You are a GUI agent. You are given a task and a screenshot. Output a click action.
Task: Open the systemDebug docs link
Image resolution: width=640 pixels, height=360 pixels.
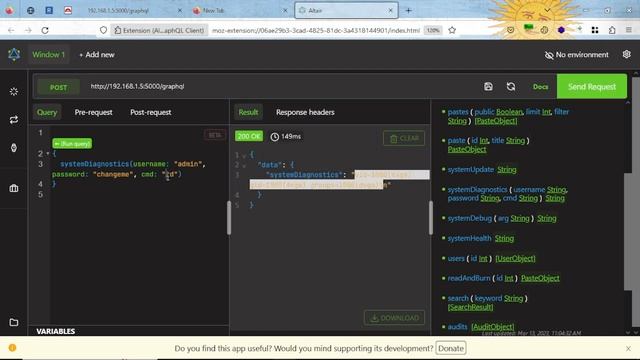pos(470,218)
